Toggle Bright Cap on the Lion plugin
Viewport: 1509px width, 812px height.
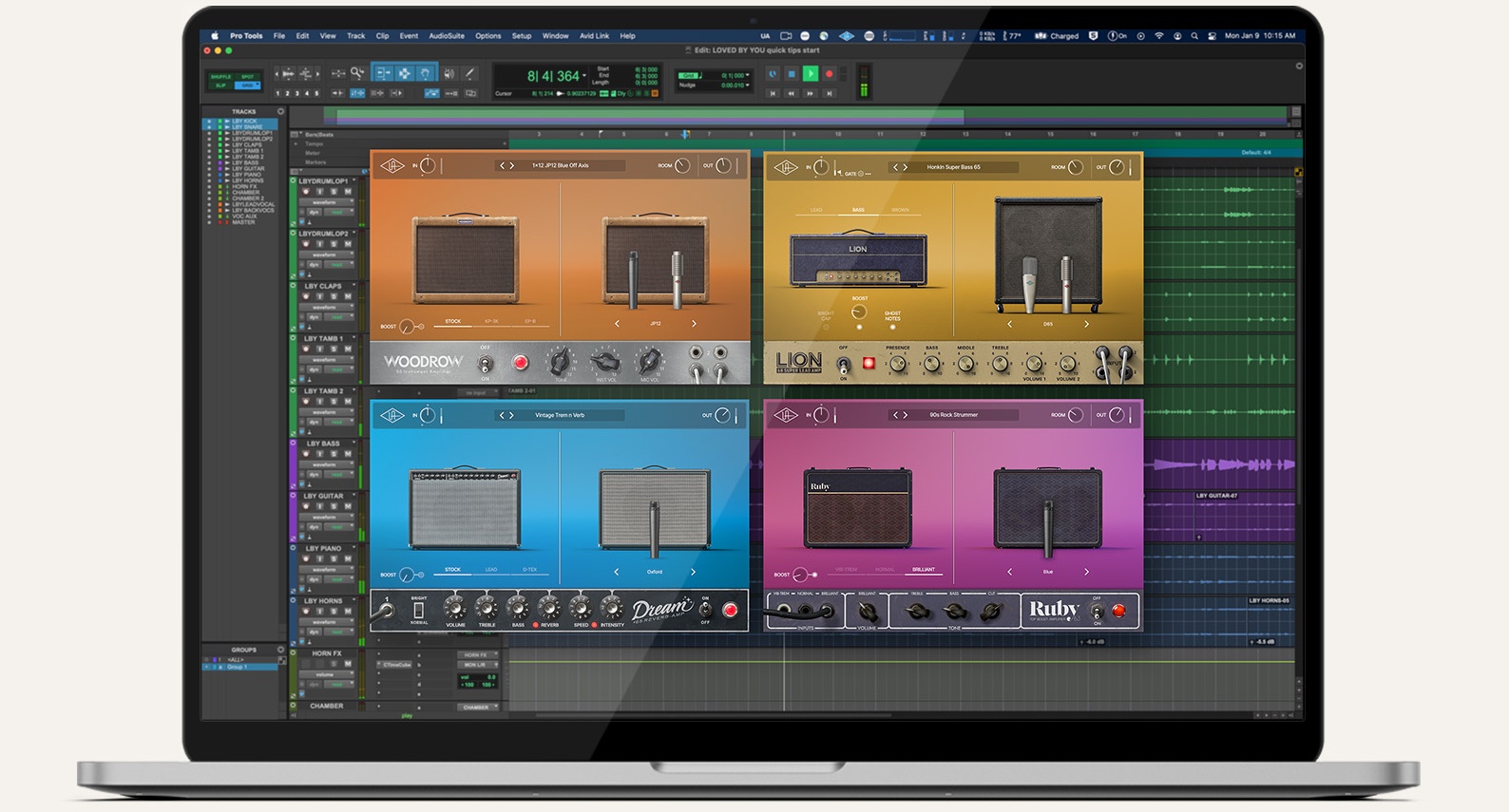[x=826, y=327]
